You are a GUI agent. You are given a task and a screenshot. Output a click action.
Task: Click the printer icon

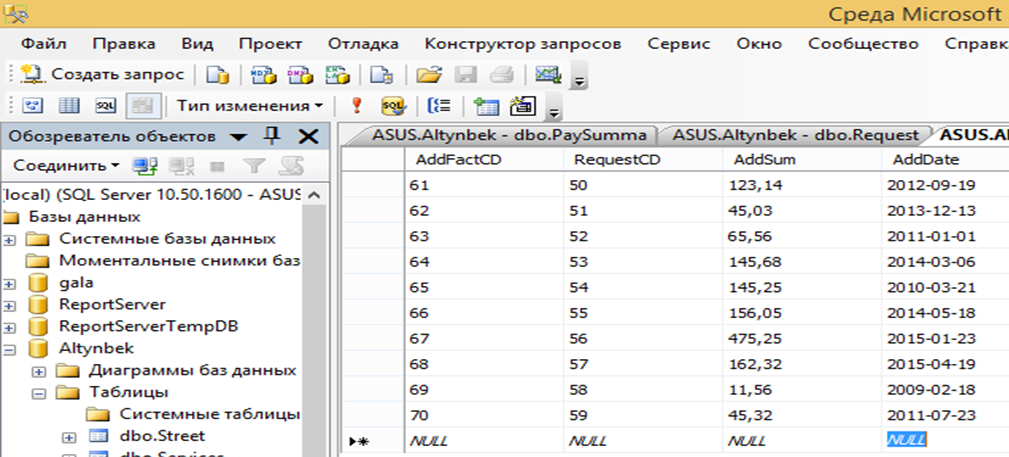[501, 75]
